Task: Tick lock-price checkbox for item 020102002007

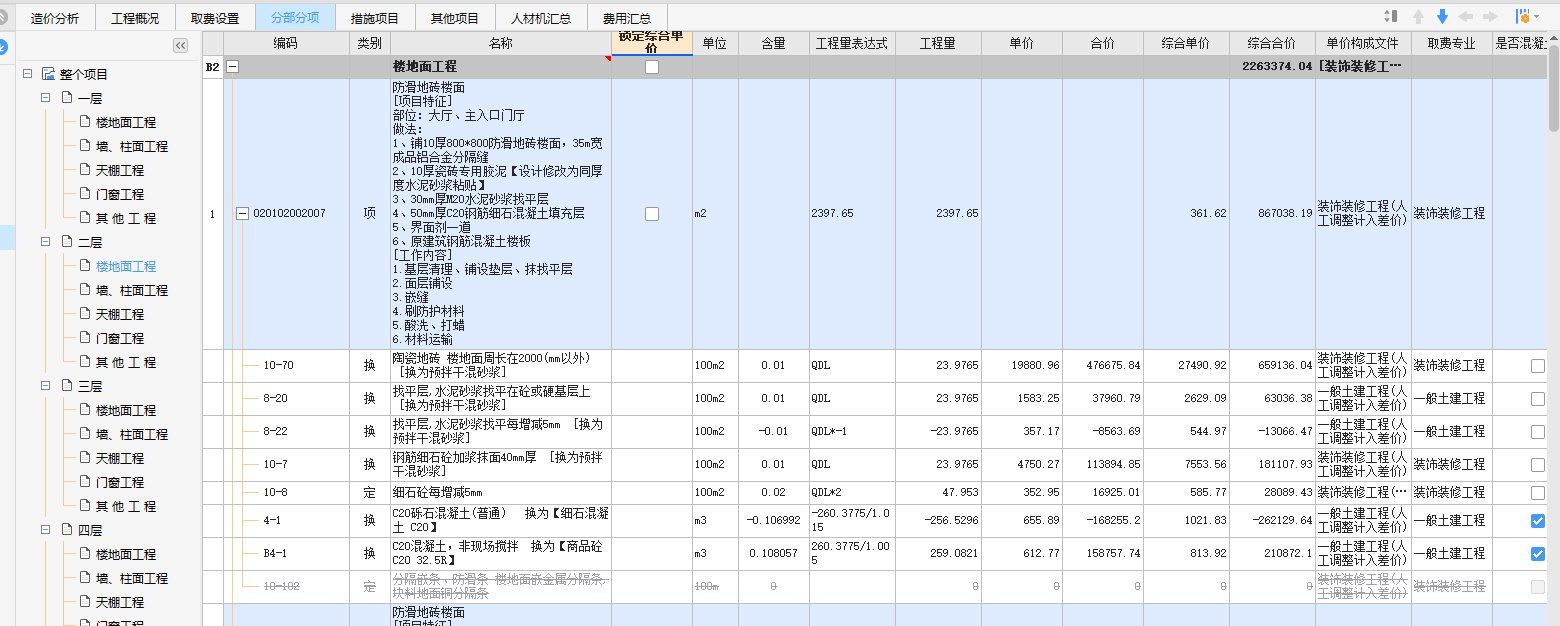Action: [x=652, y=213]
